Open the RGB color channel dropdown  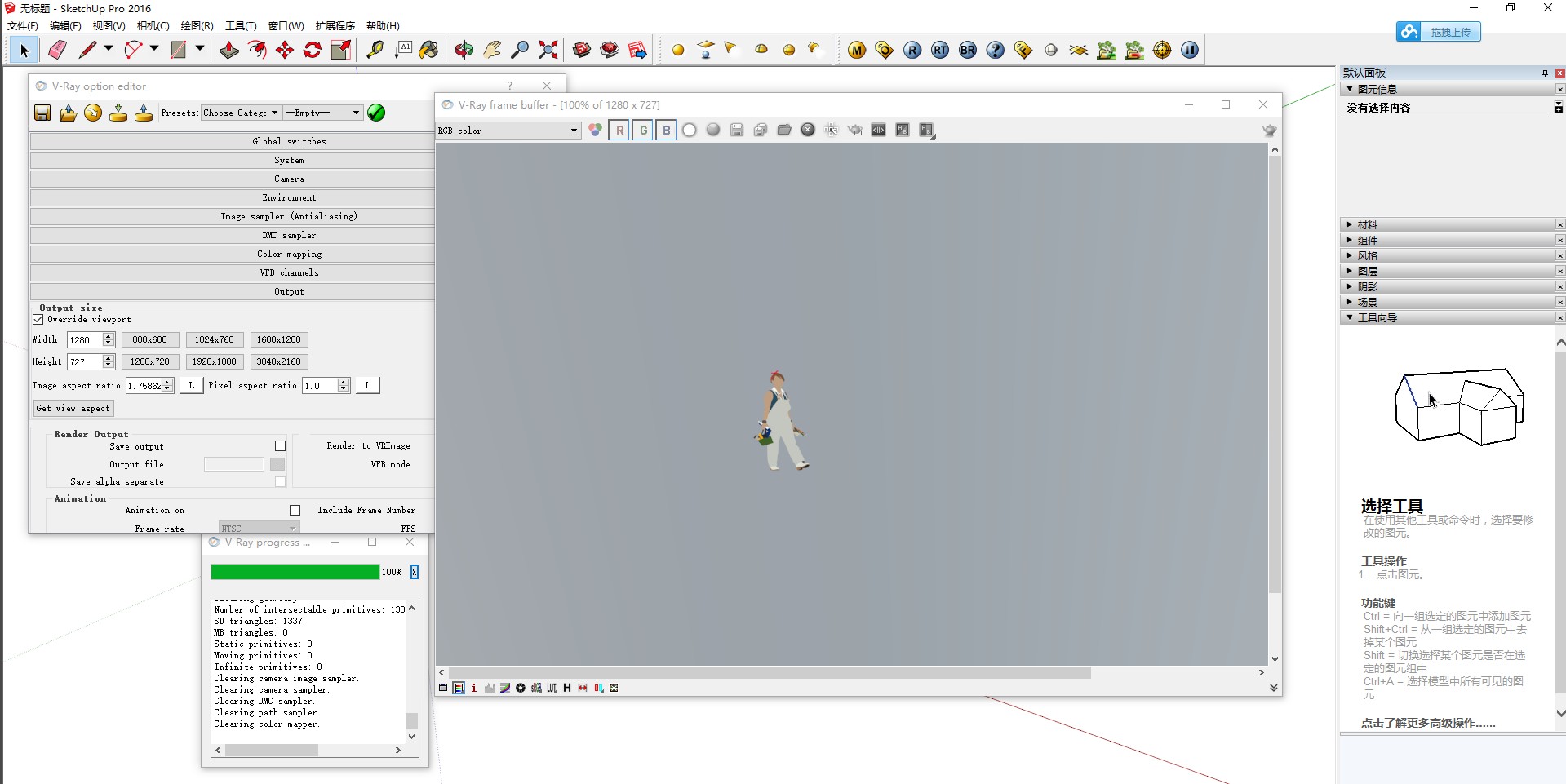coord(508,131)
